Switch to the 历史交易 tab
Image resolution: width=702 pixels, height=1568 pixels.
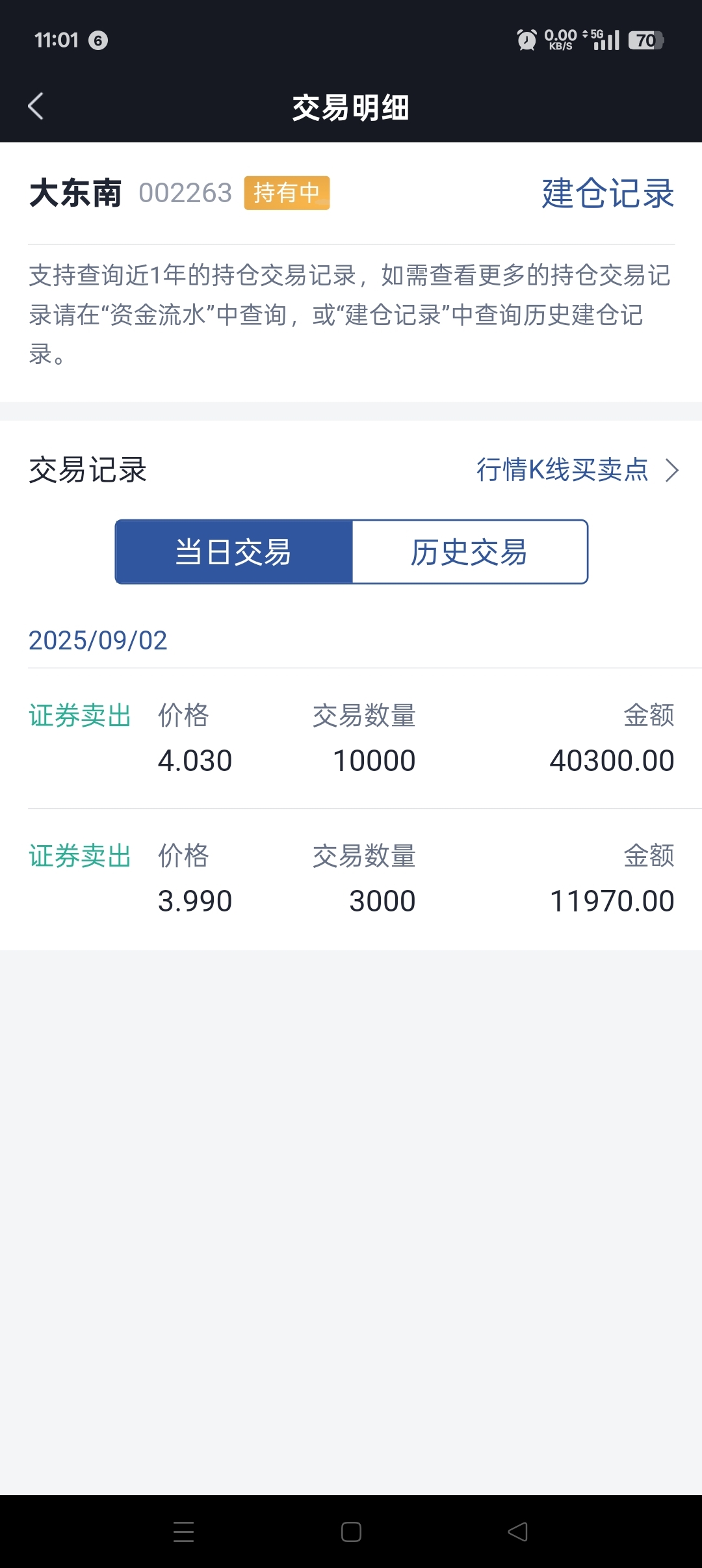click(x=470, y=552)
